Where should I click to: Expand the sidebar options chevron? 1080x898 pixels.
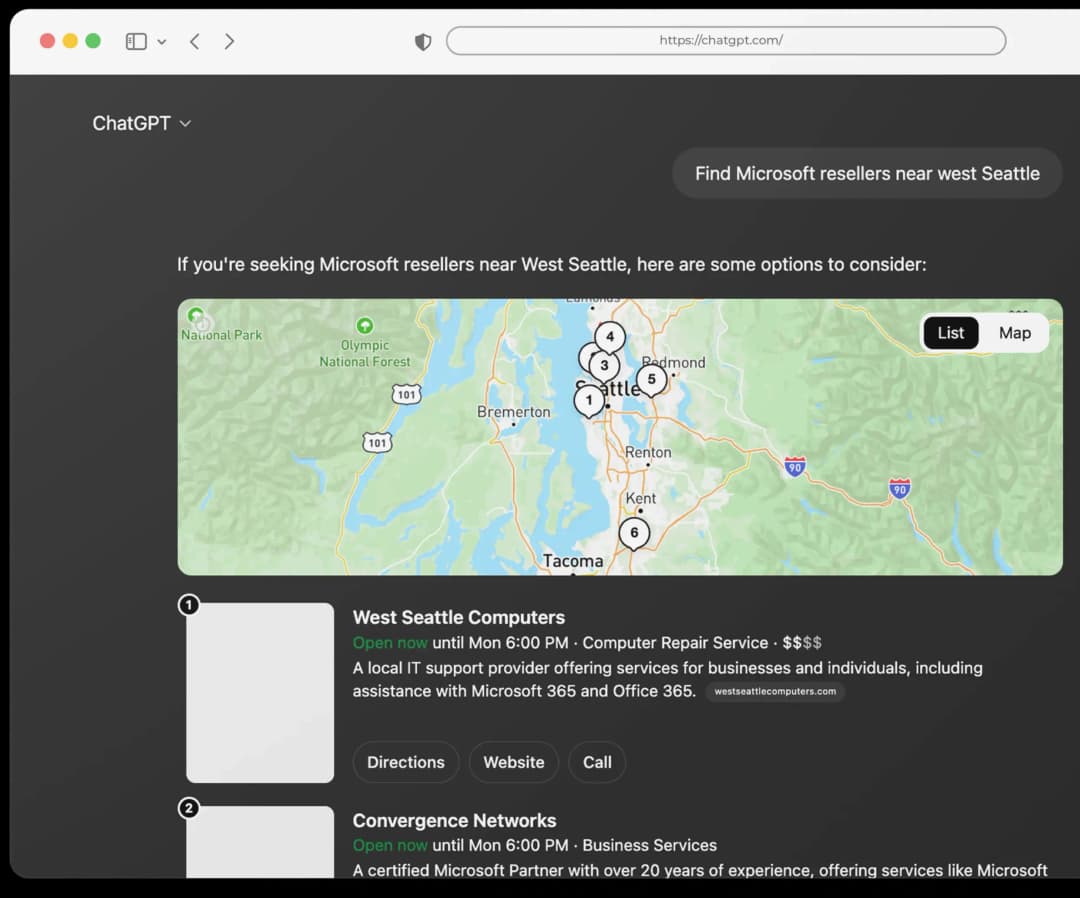coord(162,42)
